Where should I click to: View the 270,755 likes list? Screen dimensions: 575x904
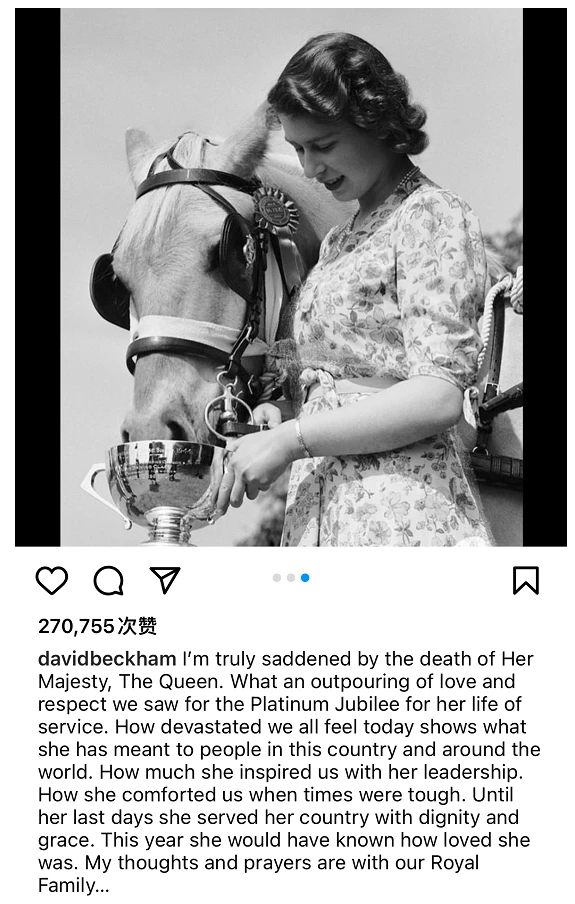(x=97, y=626)
